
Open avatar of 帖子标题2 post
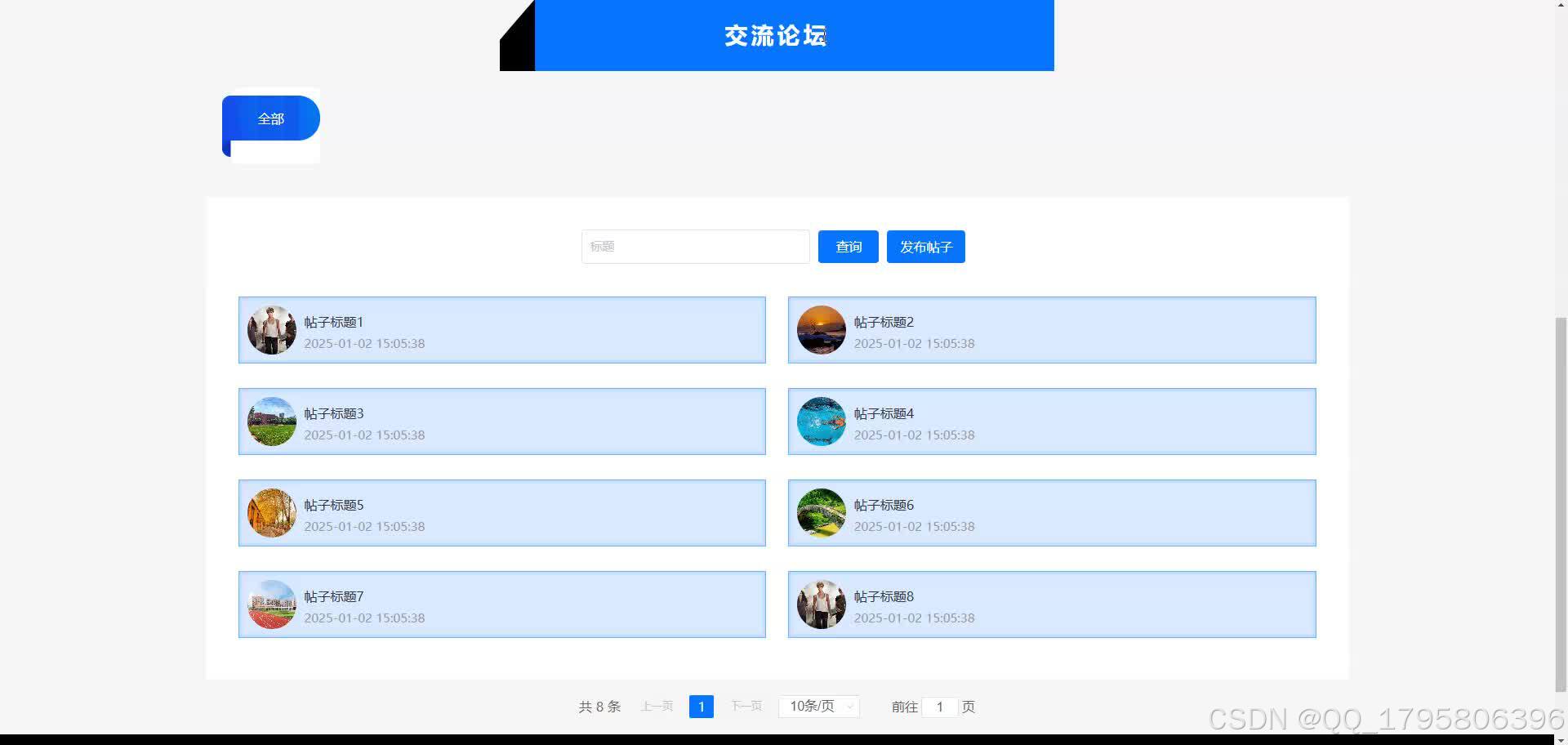[822, 330]
